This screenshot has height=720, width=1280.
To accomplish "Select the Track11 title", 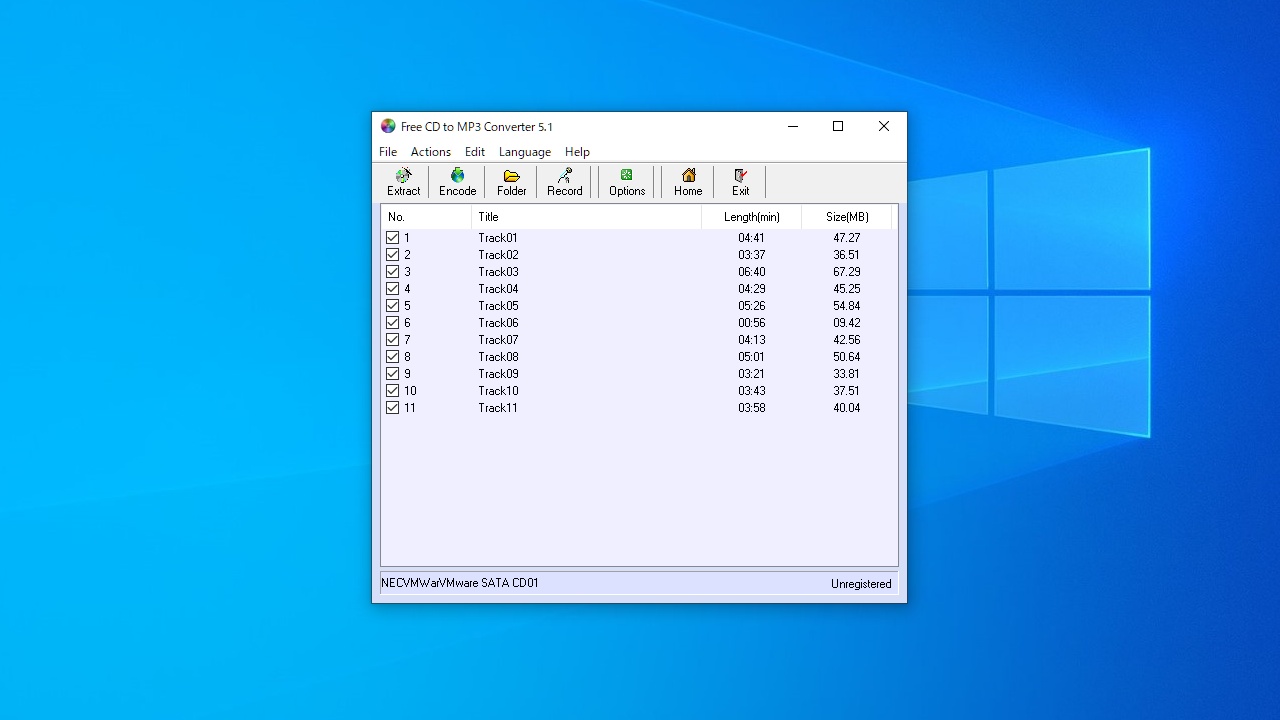I will pyautogui.click(x=498, y=408).
